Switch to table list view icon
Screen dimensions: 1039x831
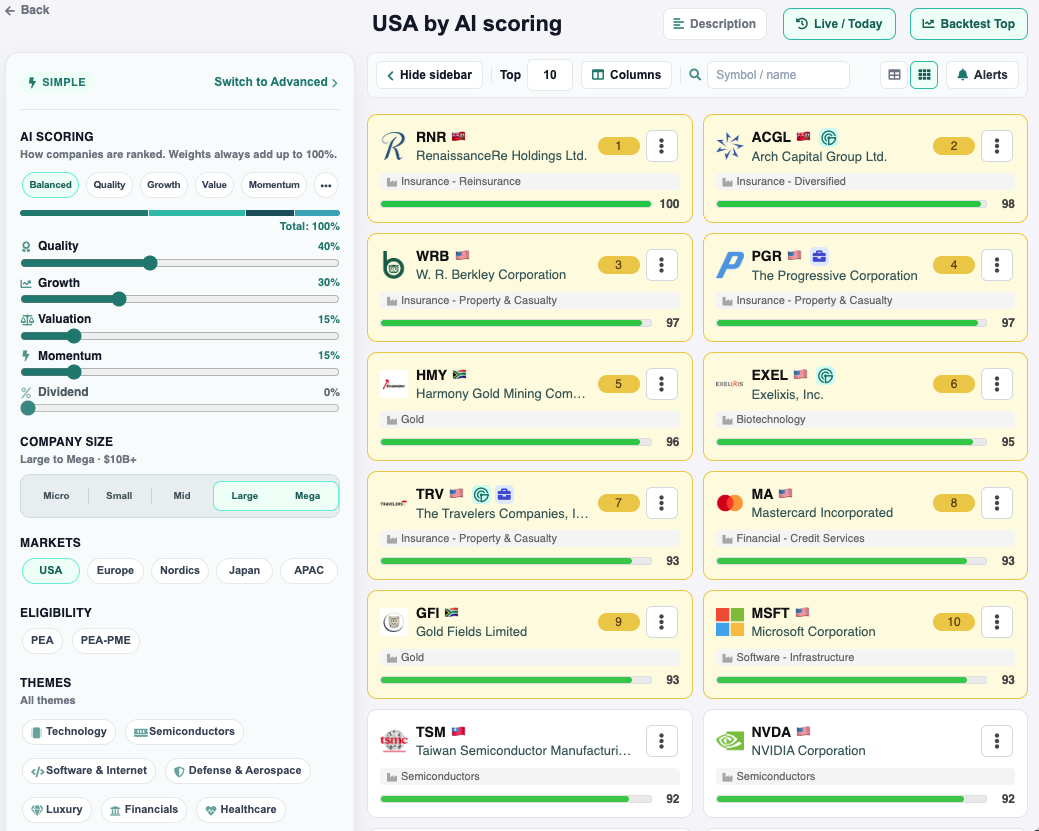[x=894, y=75]
